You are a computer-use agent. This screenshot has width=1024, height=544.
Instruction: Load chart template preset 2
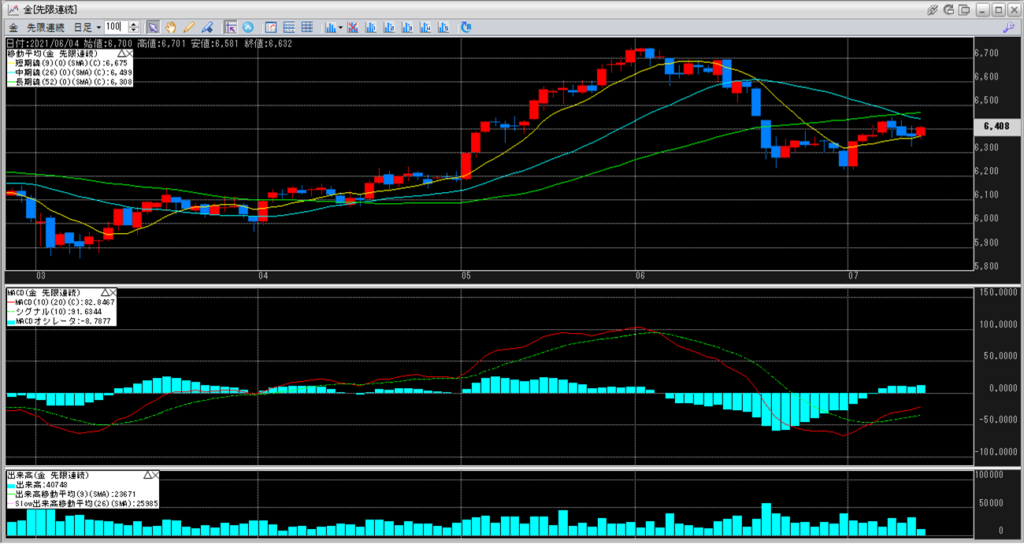[389, 27]
